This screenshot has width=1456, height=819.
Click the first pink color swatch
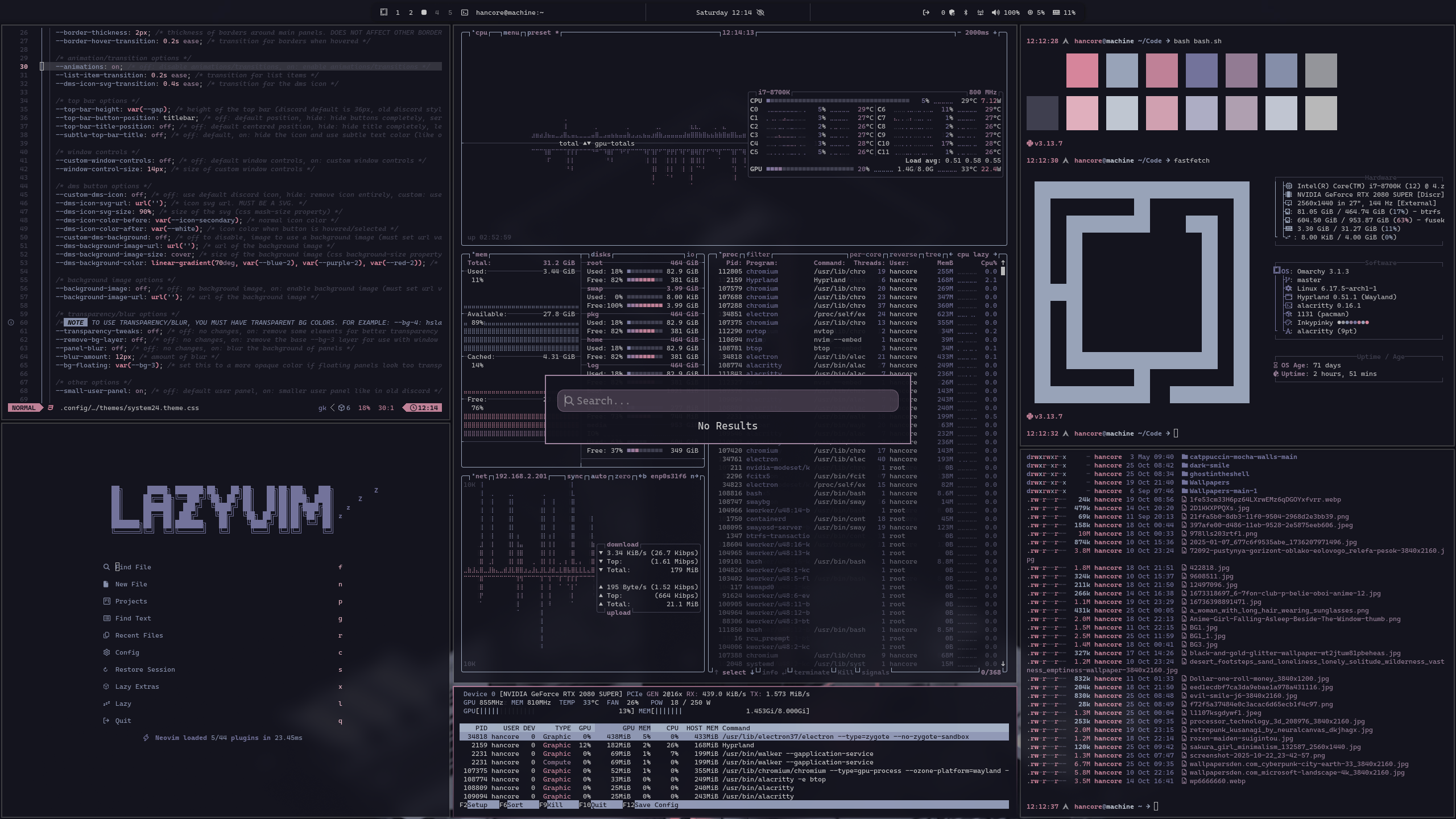(x=1082, y=71)
